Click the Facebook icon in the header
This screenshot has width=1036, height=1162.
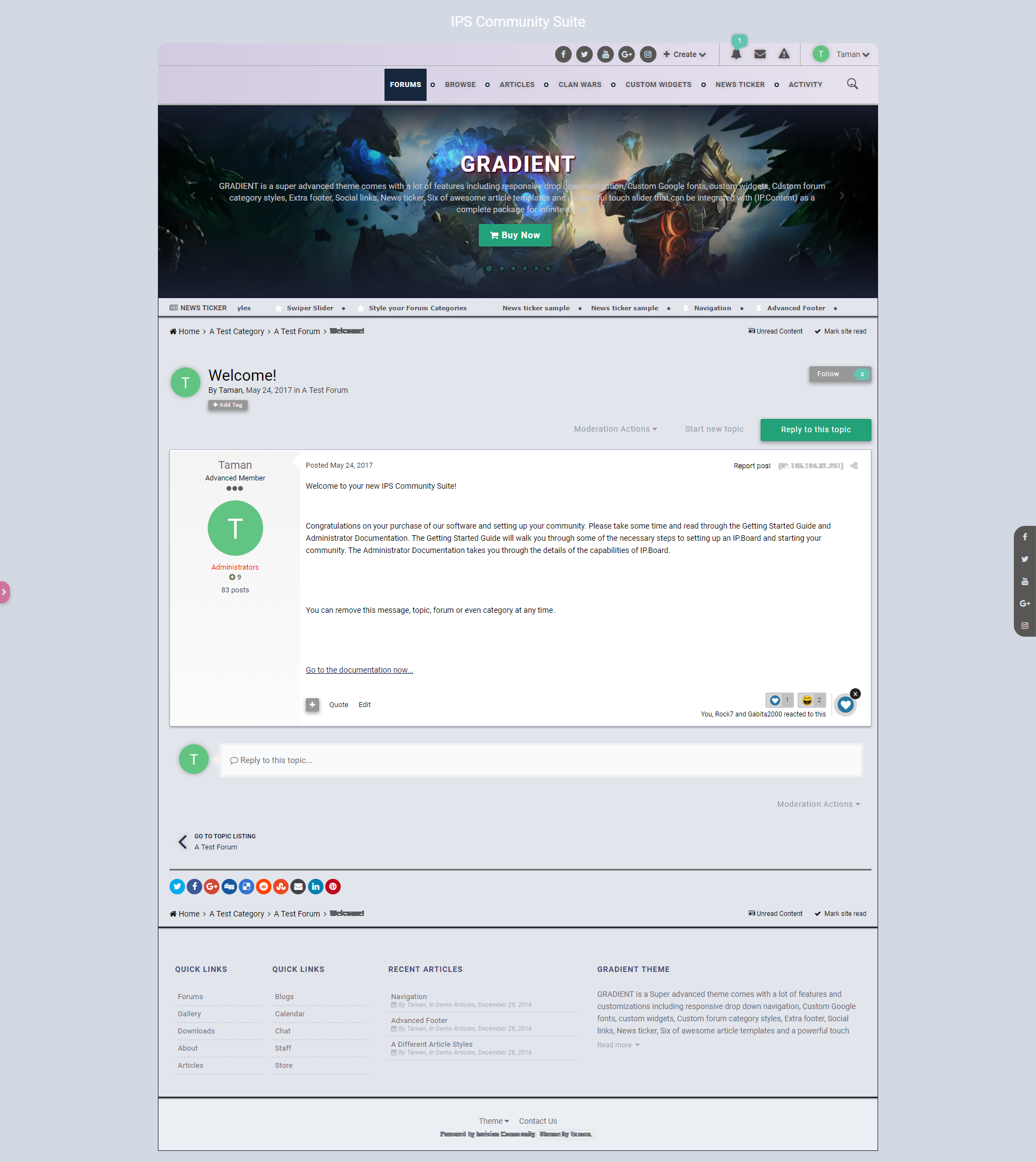pyautogui.click(x=563, y=54)
